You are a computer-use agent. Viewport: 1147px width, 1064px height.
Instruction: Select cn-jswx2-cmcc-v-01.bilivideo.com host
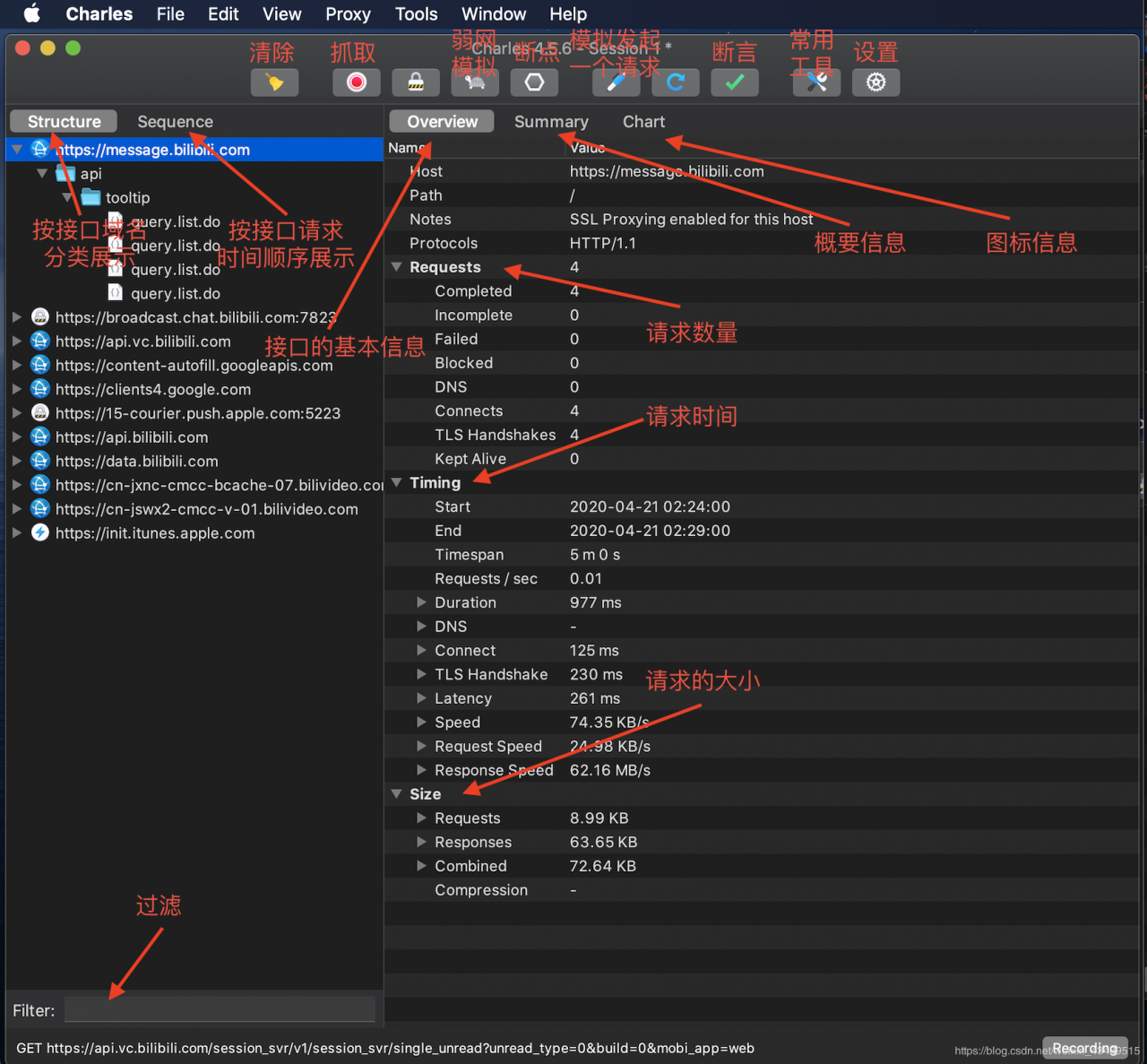[206, 509]
